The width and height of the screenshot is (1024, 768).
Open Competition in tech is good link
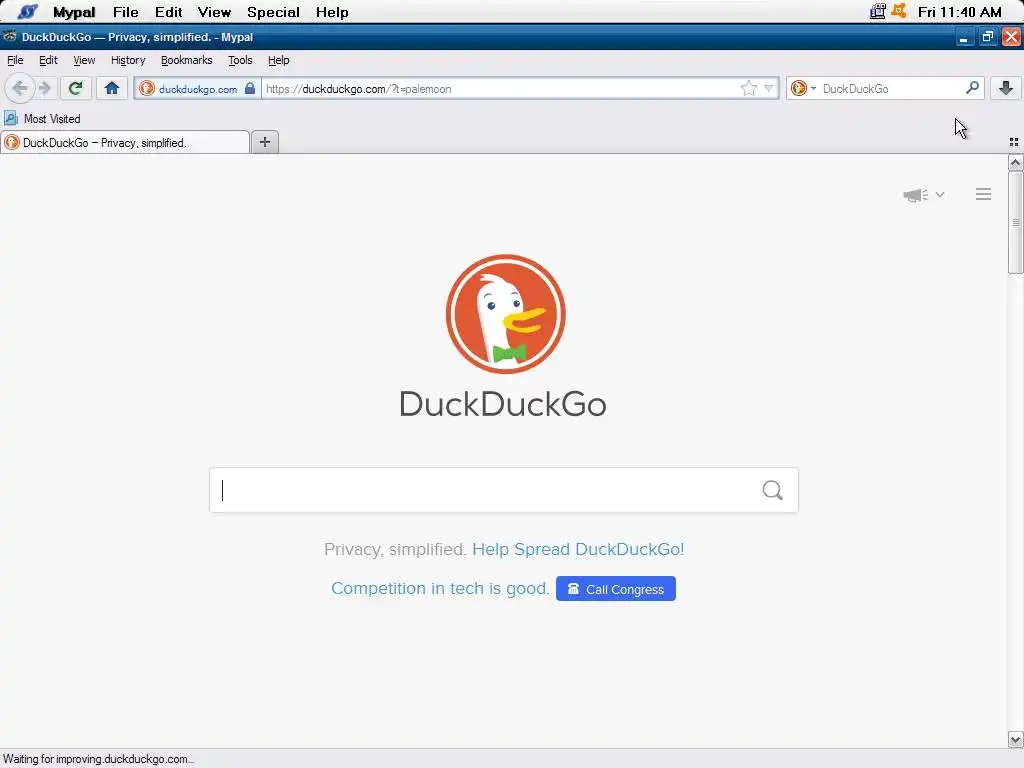(440, 588)
